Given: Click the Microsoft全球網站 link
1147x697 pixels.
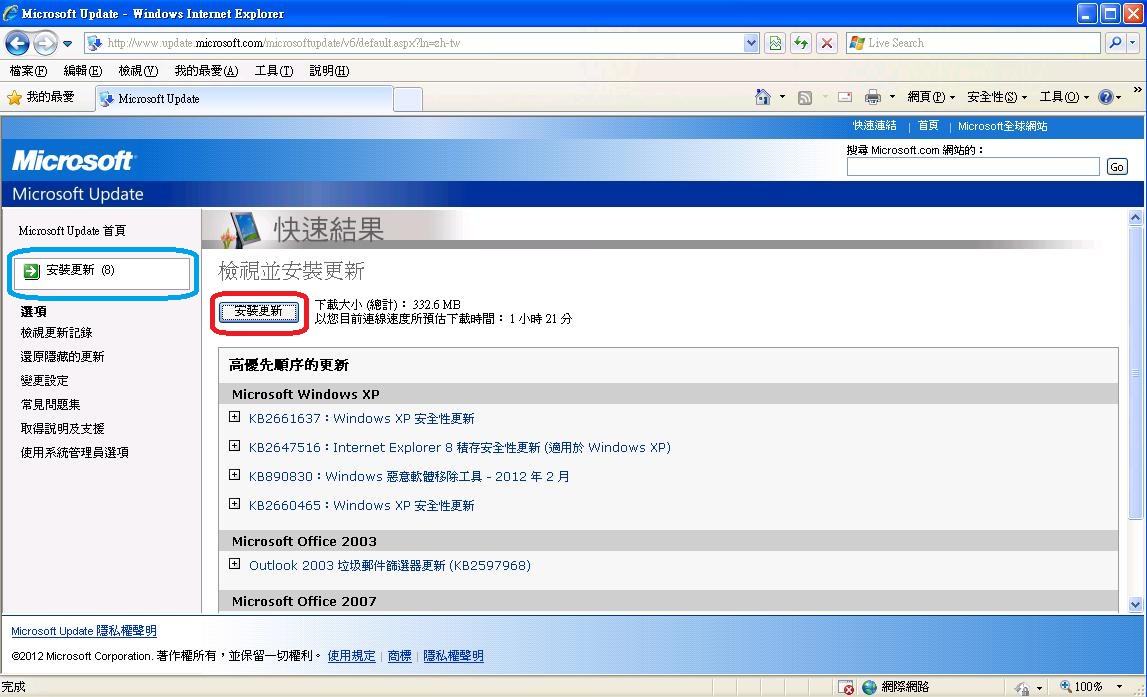Looking at the screenshot, I should tap(1002, 126).
